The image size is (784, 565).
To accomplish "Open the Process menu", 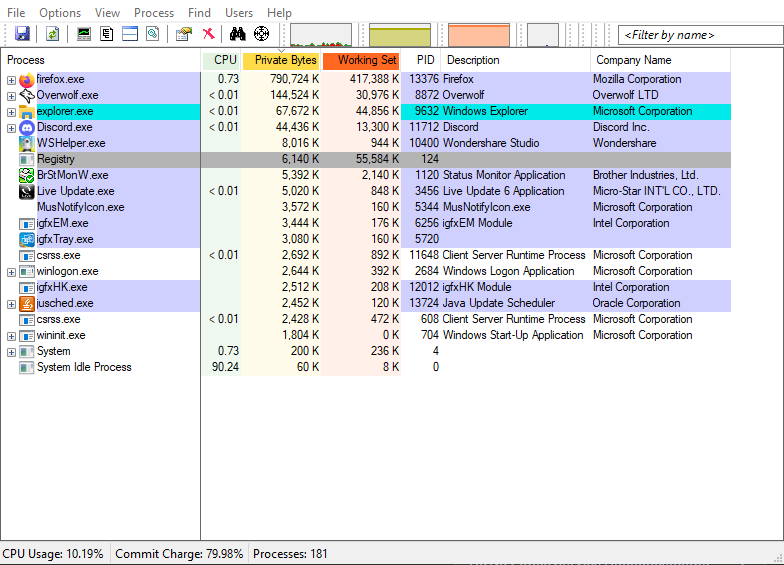I will 154,12.
